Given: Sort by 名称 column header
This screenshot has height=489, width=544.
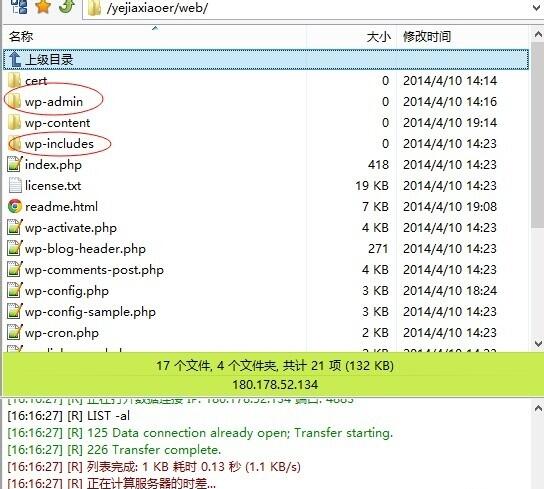Looking at the screenshot, I should (21, 36).
